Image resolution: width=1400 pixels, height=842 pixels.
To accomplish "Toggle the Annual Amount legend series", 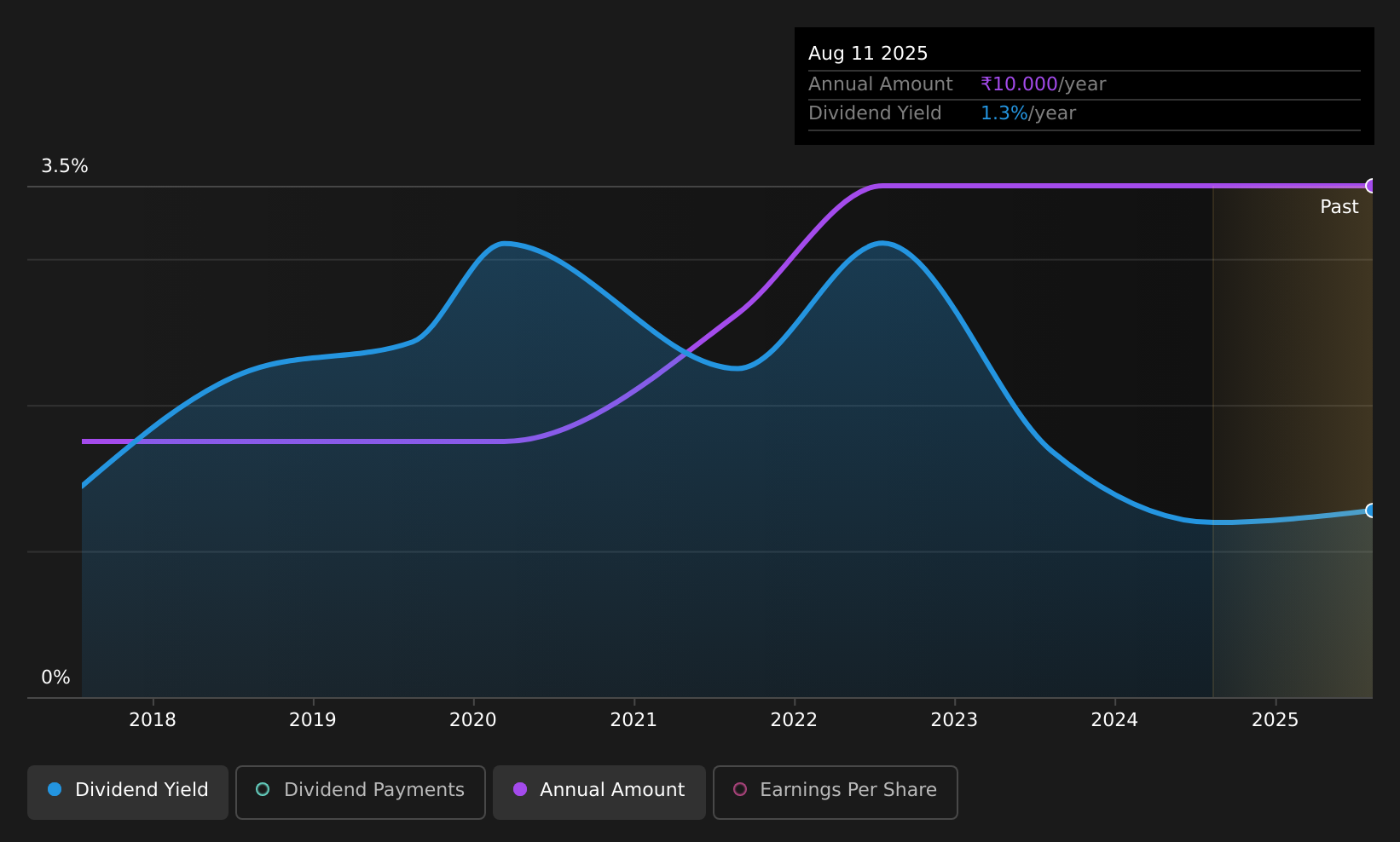I will pos(599,792).
